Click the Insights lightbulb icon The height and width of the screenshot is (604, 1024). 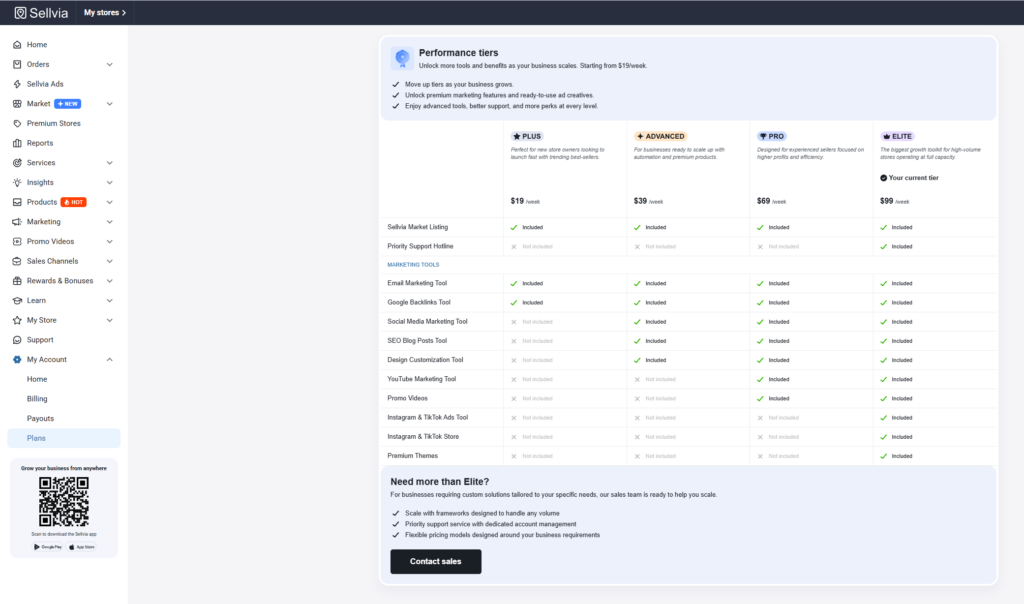(17, 182)
